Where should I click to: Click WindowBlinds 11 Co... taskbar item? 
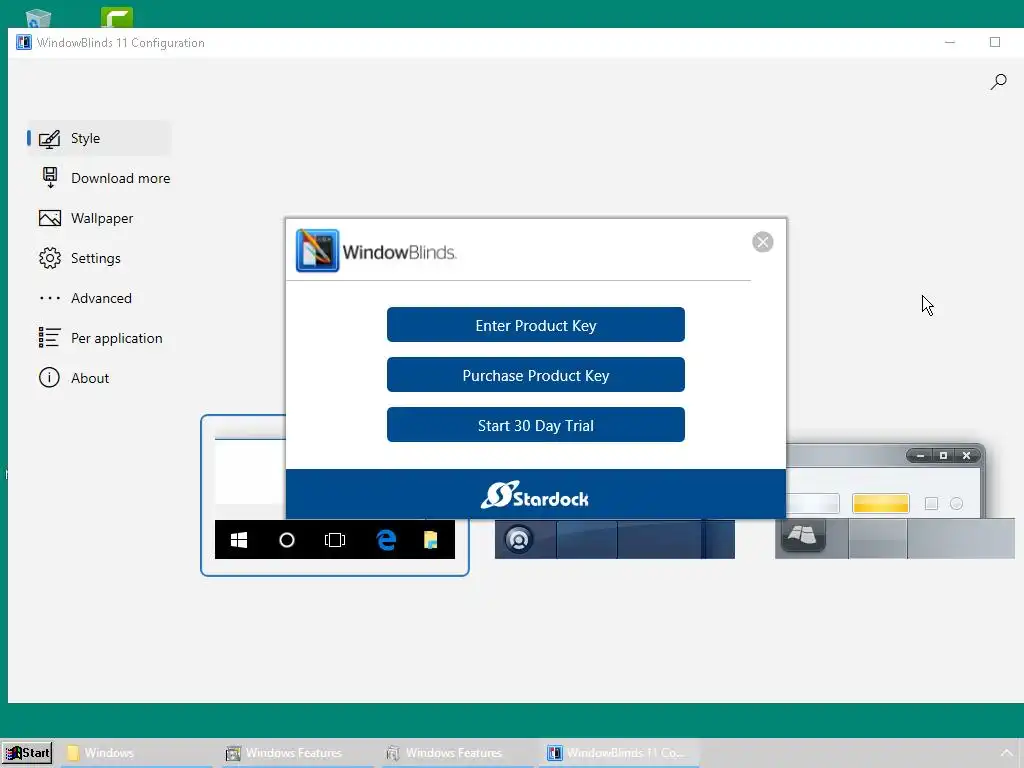pyautogui.click(x=618, y=753)
